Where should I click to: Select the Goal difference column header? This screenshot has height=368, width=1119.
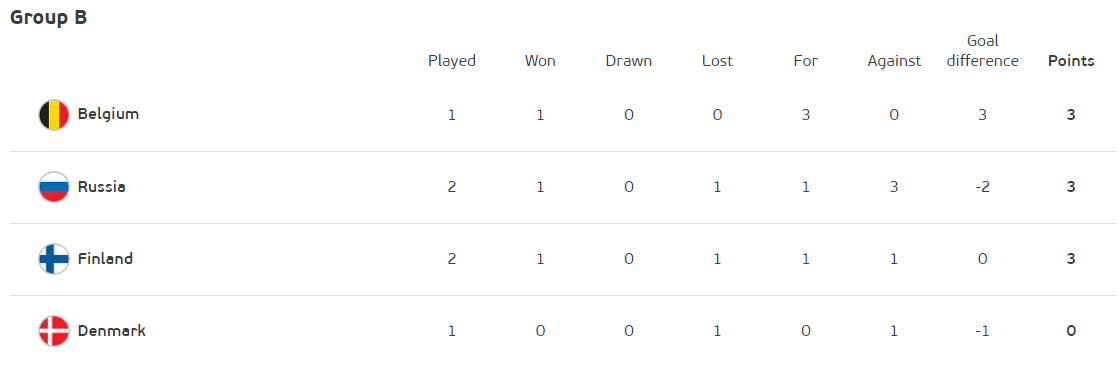tap(983, 51)
